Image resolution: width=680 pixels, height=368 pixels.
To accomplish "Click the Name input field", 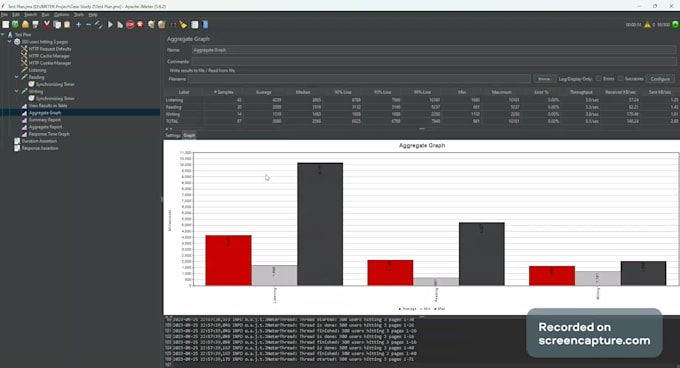I will point(434,50).
